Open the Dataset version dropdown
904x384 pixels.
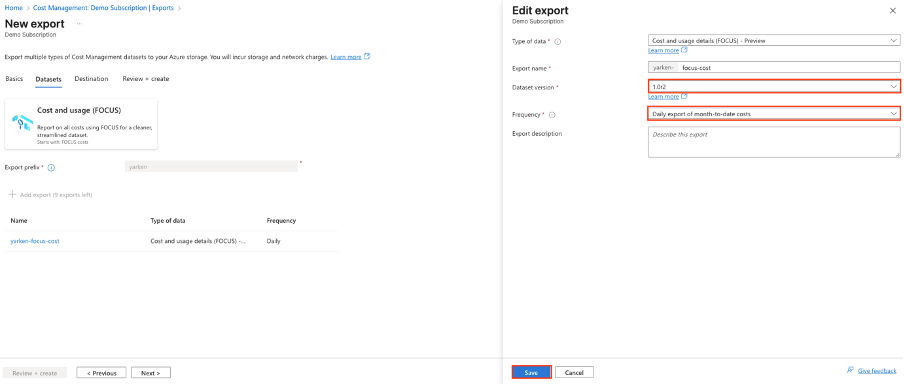click(x=774, y=86)
